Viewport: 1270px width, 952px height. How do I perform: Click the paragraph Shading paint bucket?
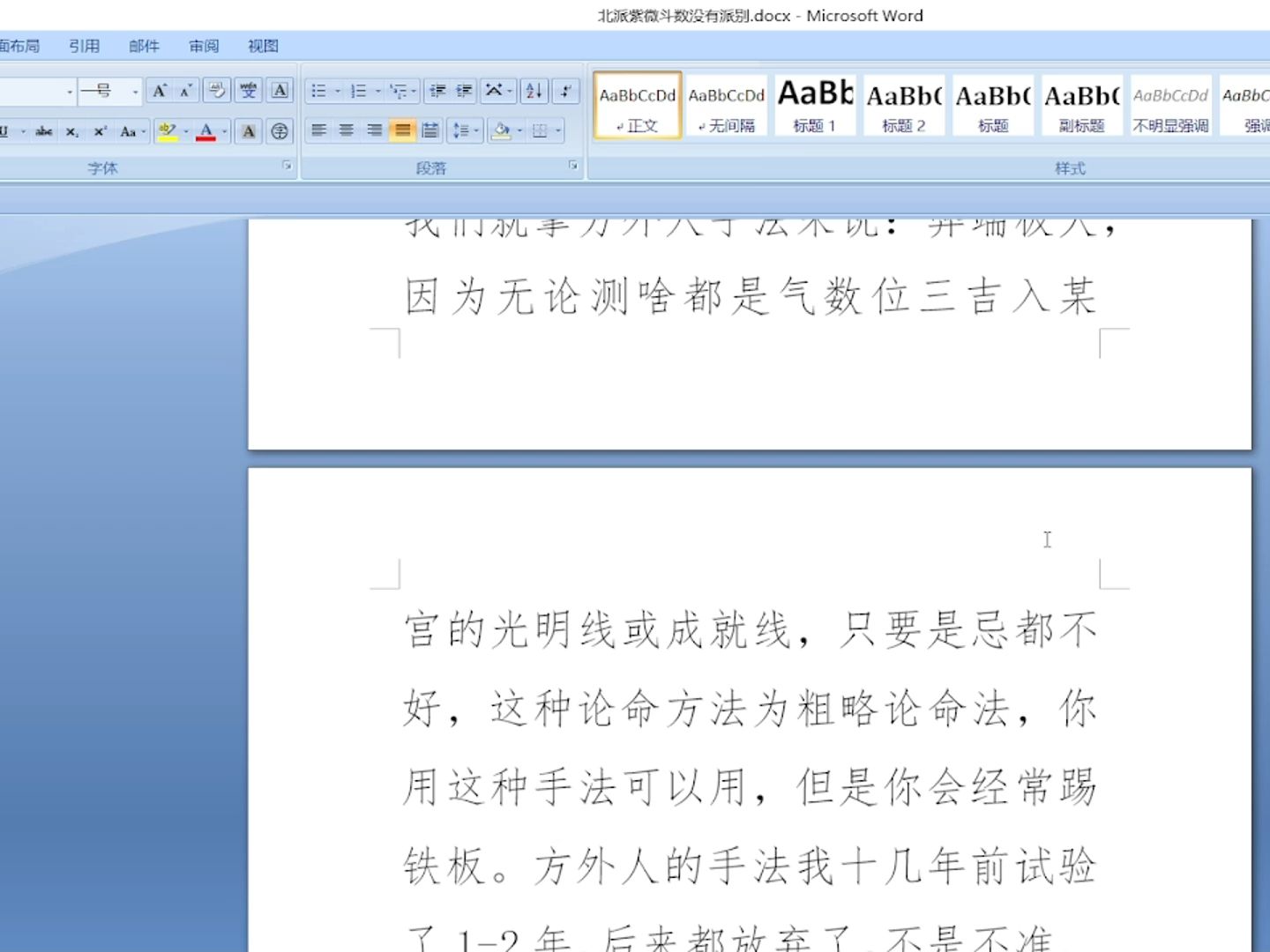[501, 131]
